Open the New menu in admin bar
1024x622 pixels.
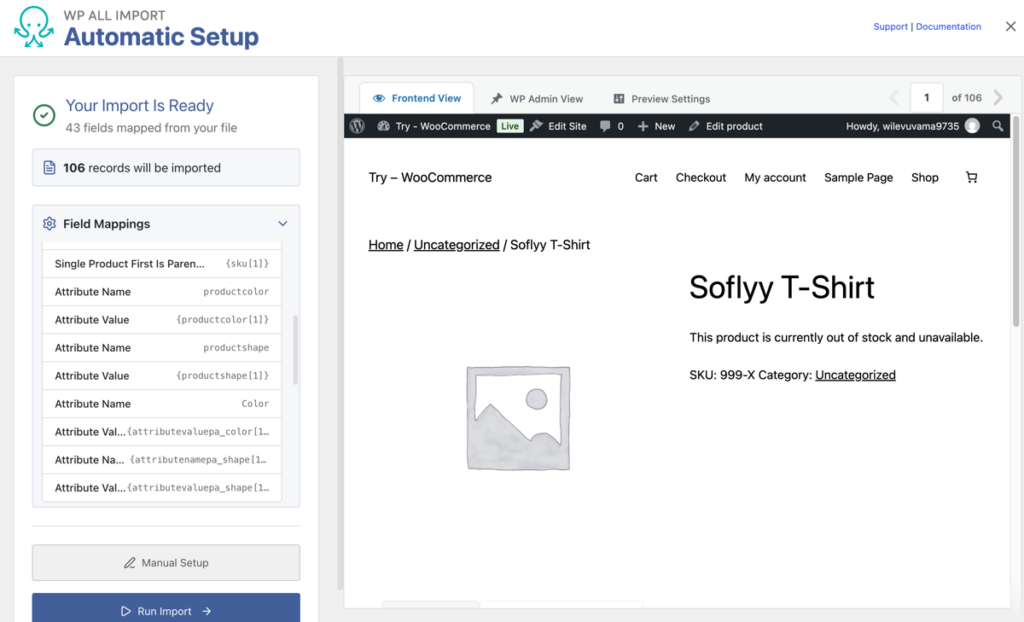pos(656,126)
